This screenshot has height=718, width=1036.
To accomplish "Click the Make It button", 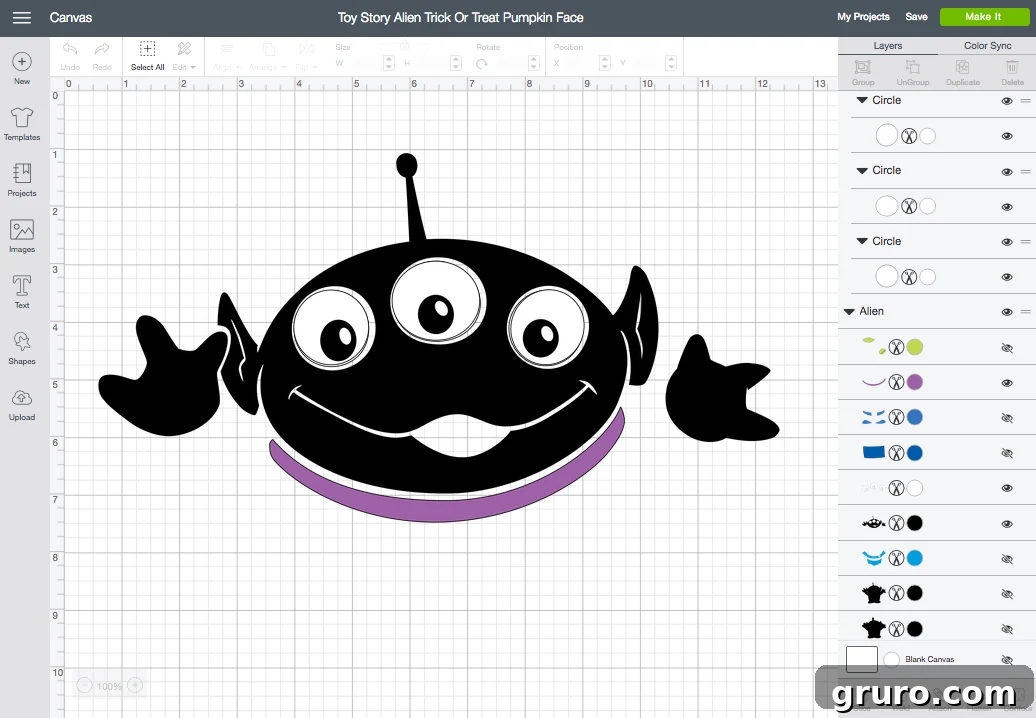I will (x=982, y=17).
